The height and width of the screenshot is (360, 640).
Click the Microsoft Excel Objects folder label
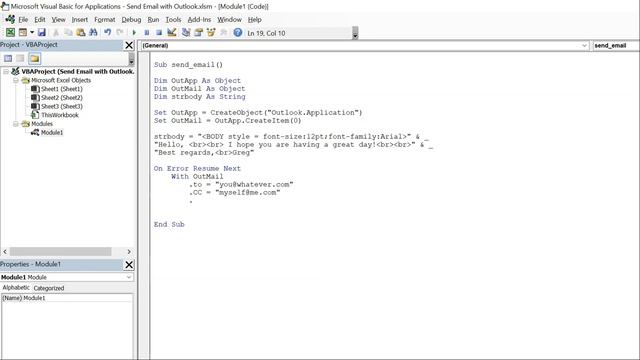click(61, 80)
